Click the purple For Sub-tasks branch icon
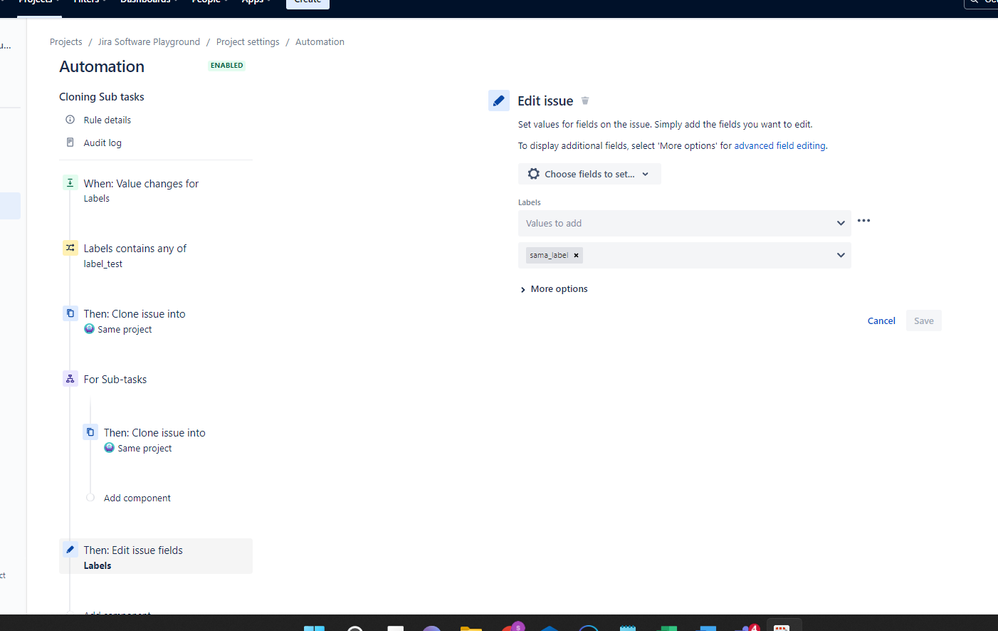998x631 pixels. pos(70,379)
